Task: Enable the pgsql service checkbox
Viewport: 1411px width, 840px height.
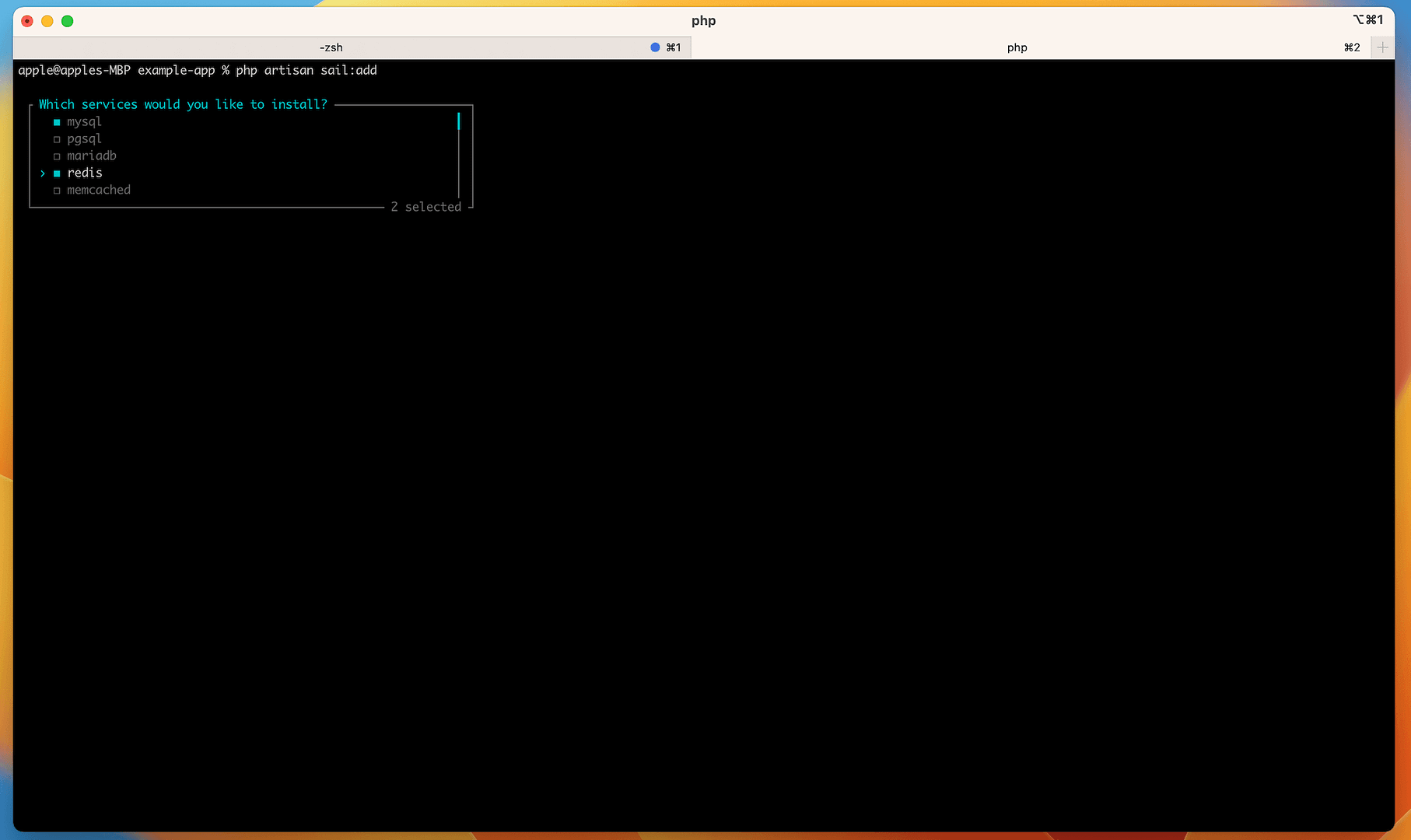Action: coord(57,139)
